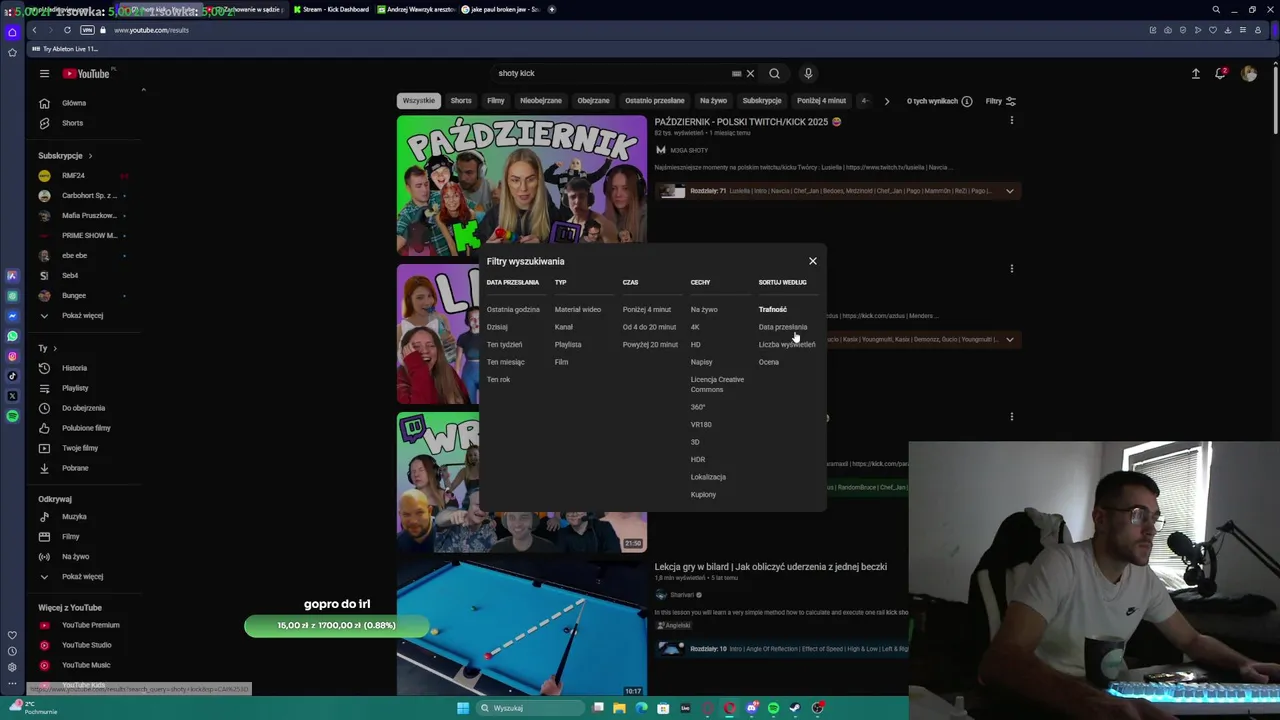Open the Filtry filters button
Image resolution: width=1280 pixels, height=720 pixels.
pos(1000,101)
